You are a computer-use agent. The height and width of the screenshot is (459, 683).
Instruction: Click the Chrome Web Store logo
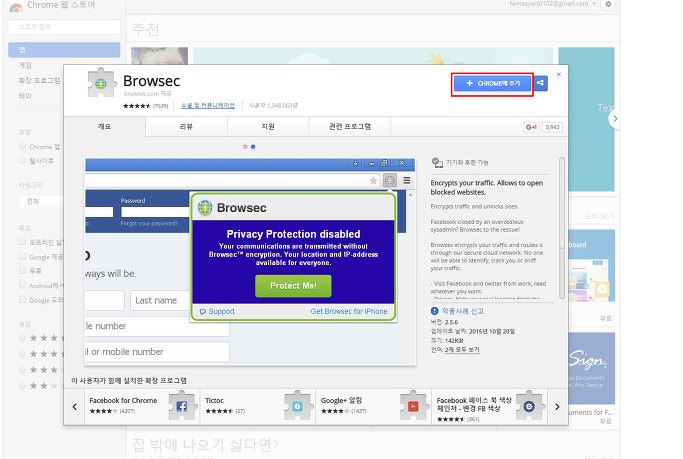pyautogui.click(x=17, y=6)
